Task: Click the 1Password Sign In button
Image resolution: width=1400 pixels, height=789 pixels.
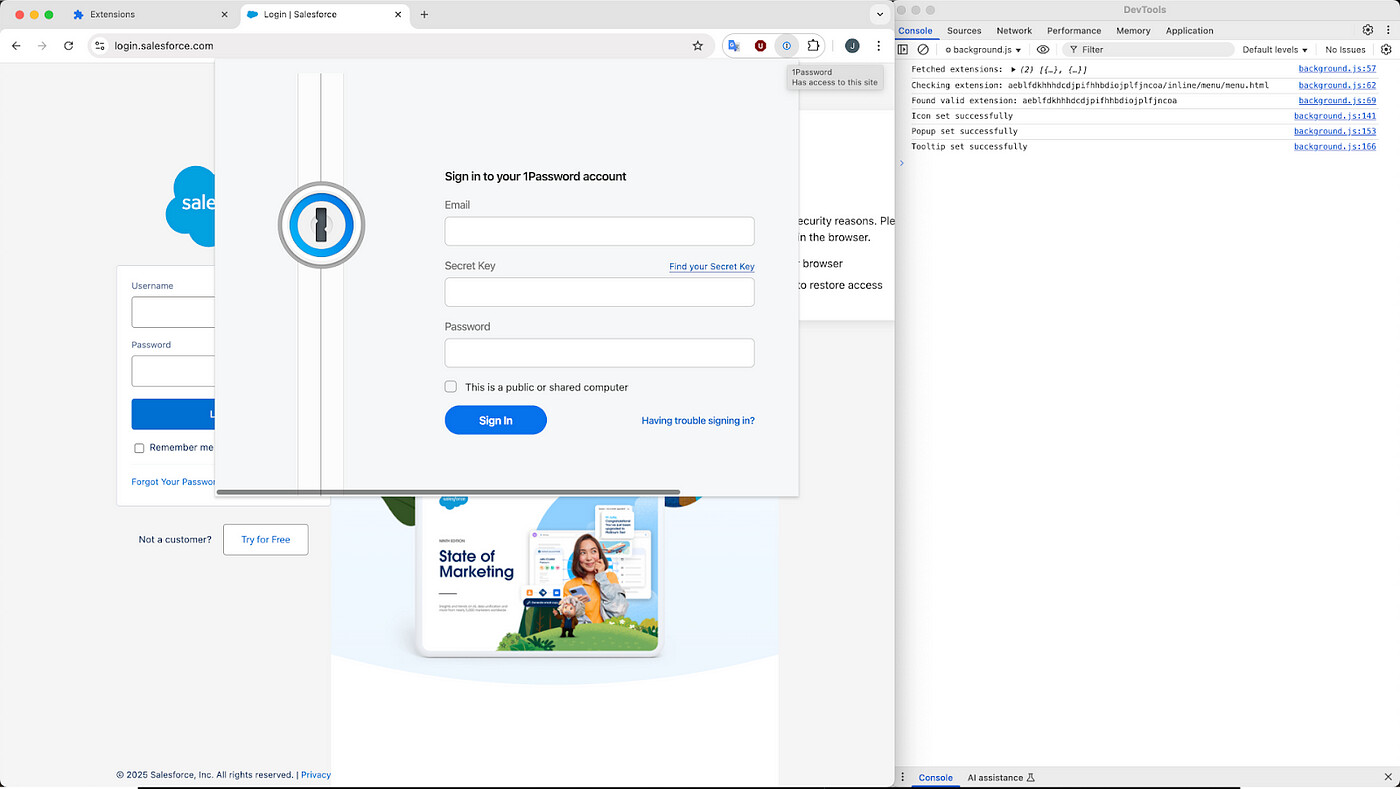Action: pyautogui.click(x=496, y=420)
